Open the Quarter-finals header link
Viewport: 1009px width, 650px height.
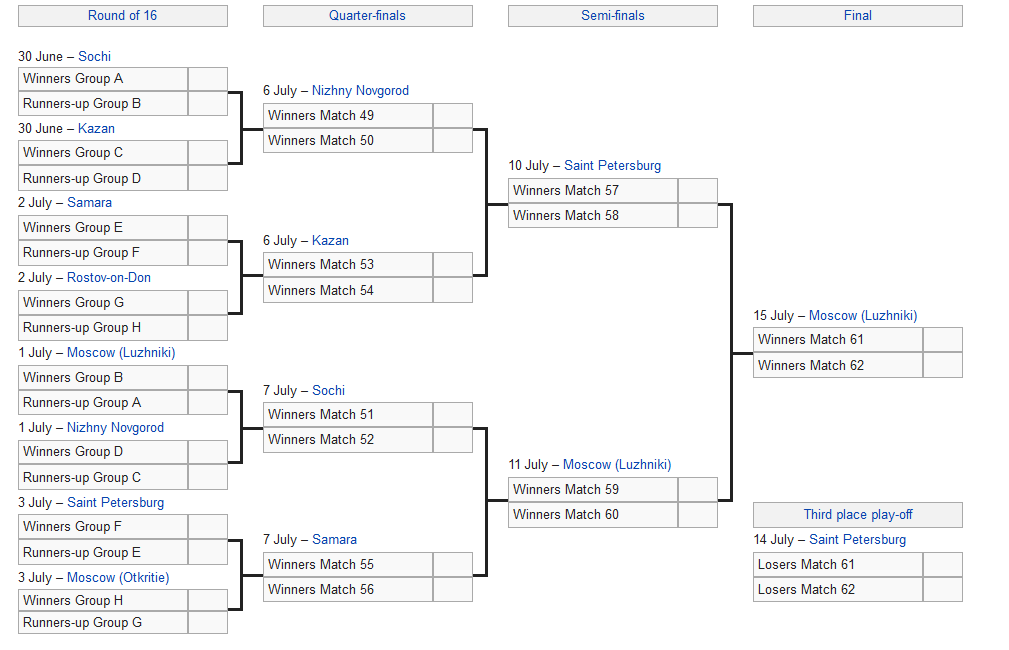[367, 16]
